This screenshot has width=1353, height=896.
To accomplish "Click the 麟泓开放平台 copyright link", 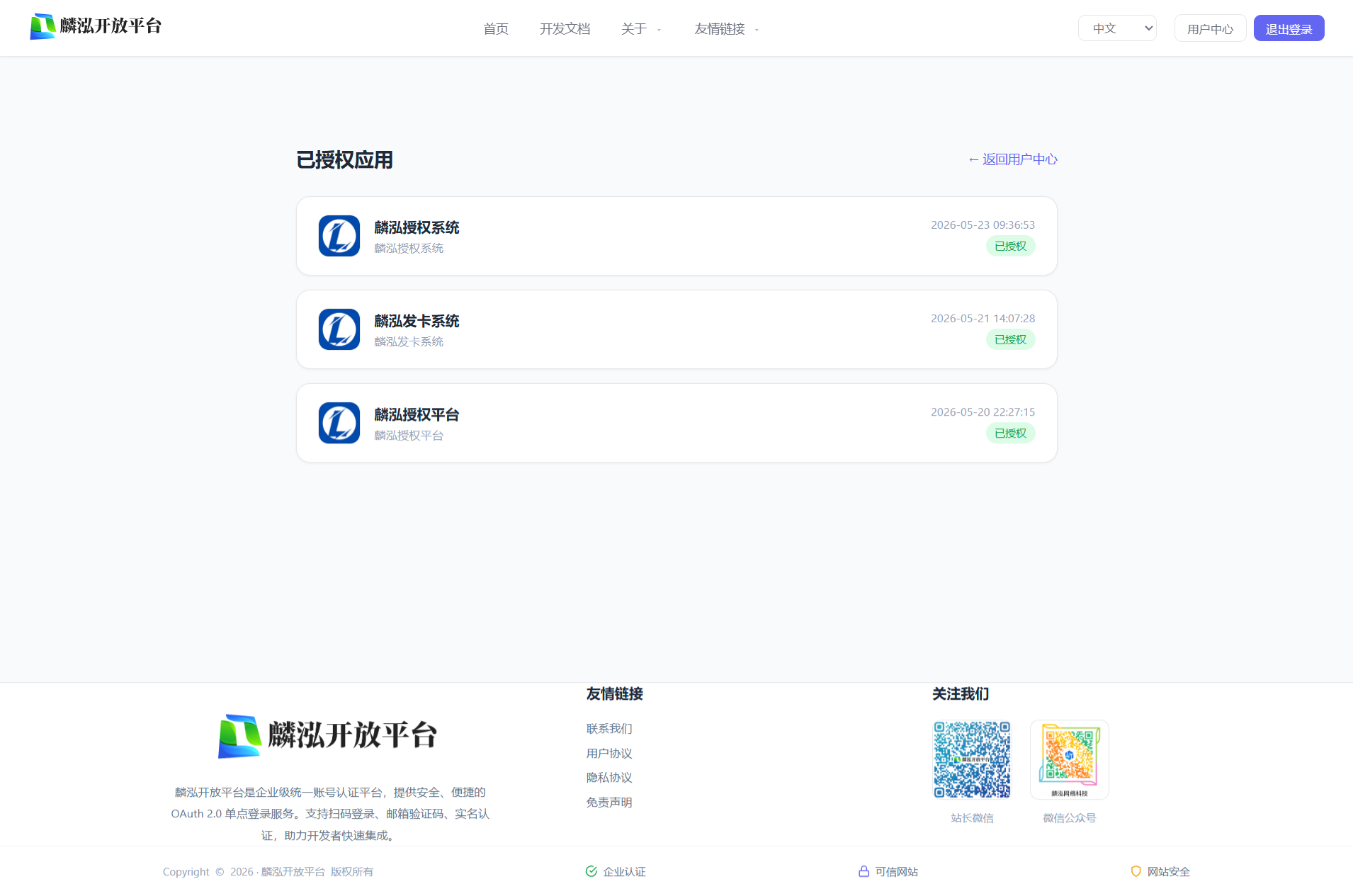I will pos(293,872).
